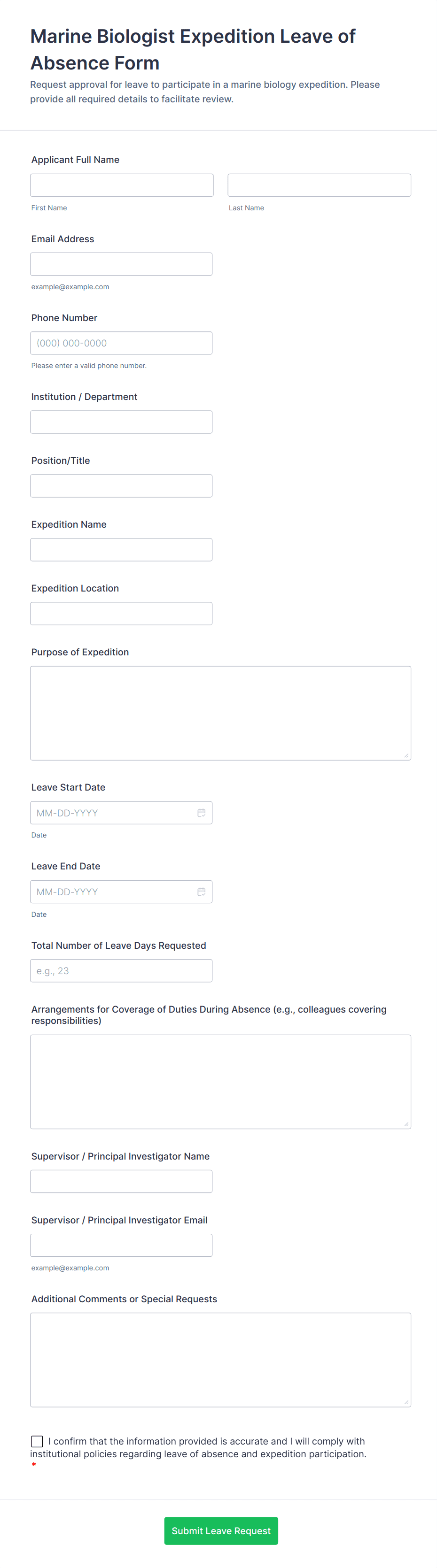
Task: Focus Total Number of Leave Days field
Action: click(121, 971)
